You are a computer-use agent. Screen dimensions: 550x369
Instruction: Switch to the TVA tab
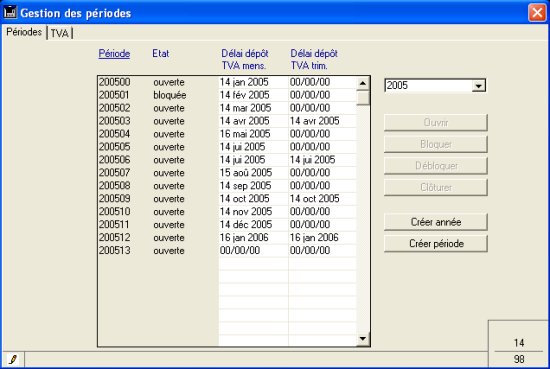(x=60, y=33)
